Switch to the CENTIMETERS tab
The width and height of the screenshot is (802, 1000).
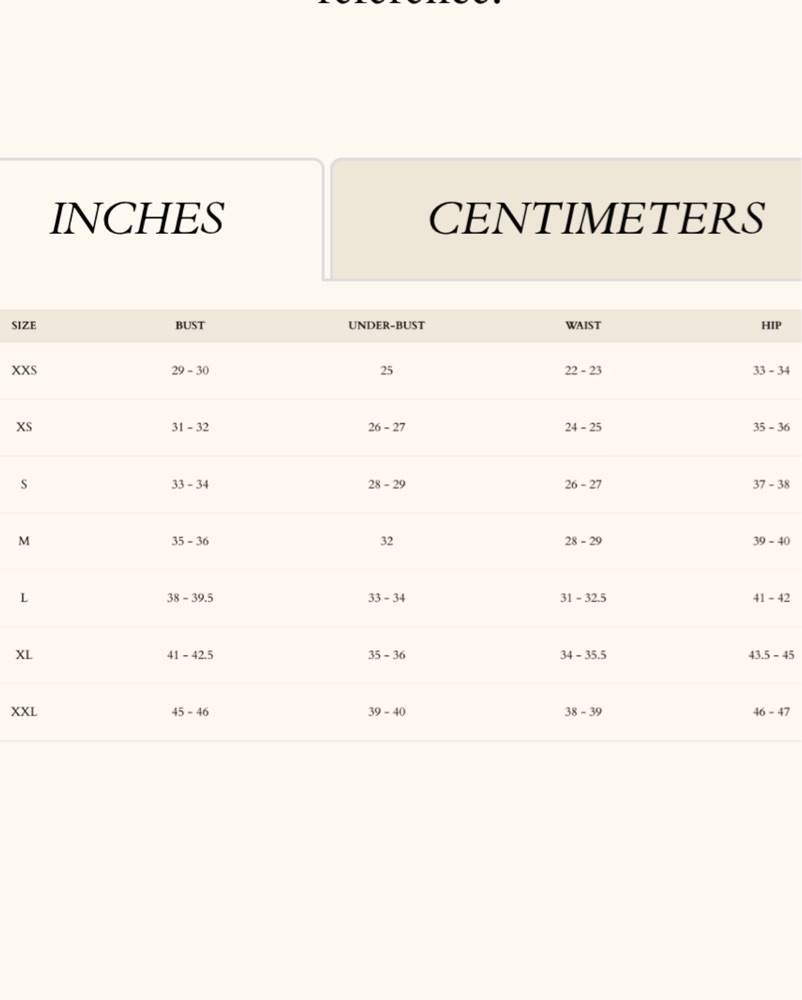pos(595,219)
